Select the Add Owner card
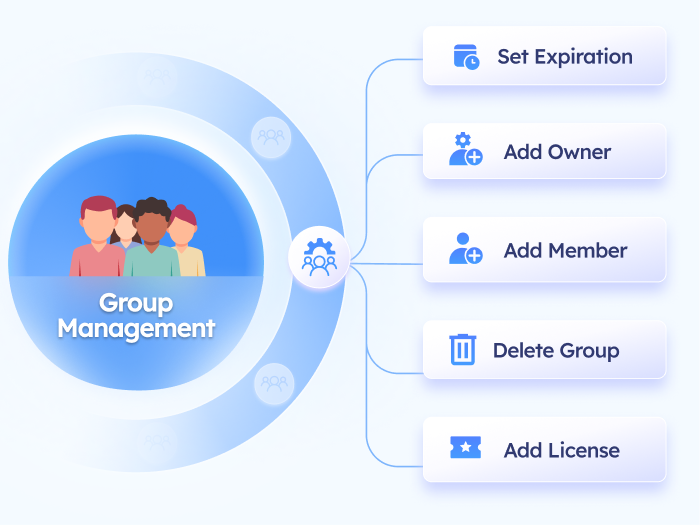700x525 pixels. [545, 151]
